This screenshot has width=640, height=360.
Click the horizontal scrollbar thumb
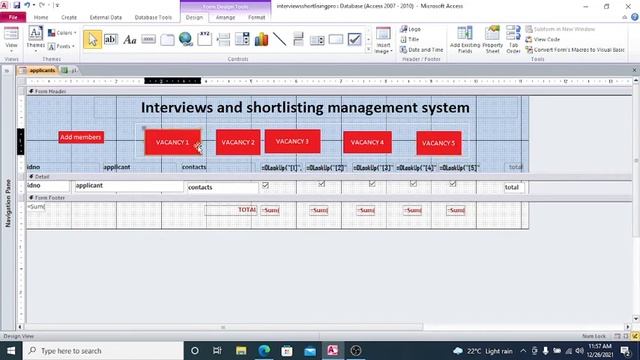pyautogui.click(x=223, y=327)
